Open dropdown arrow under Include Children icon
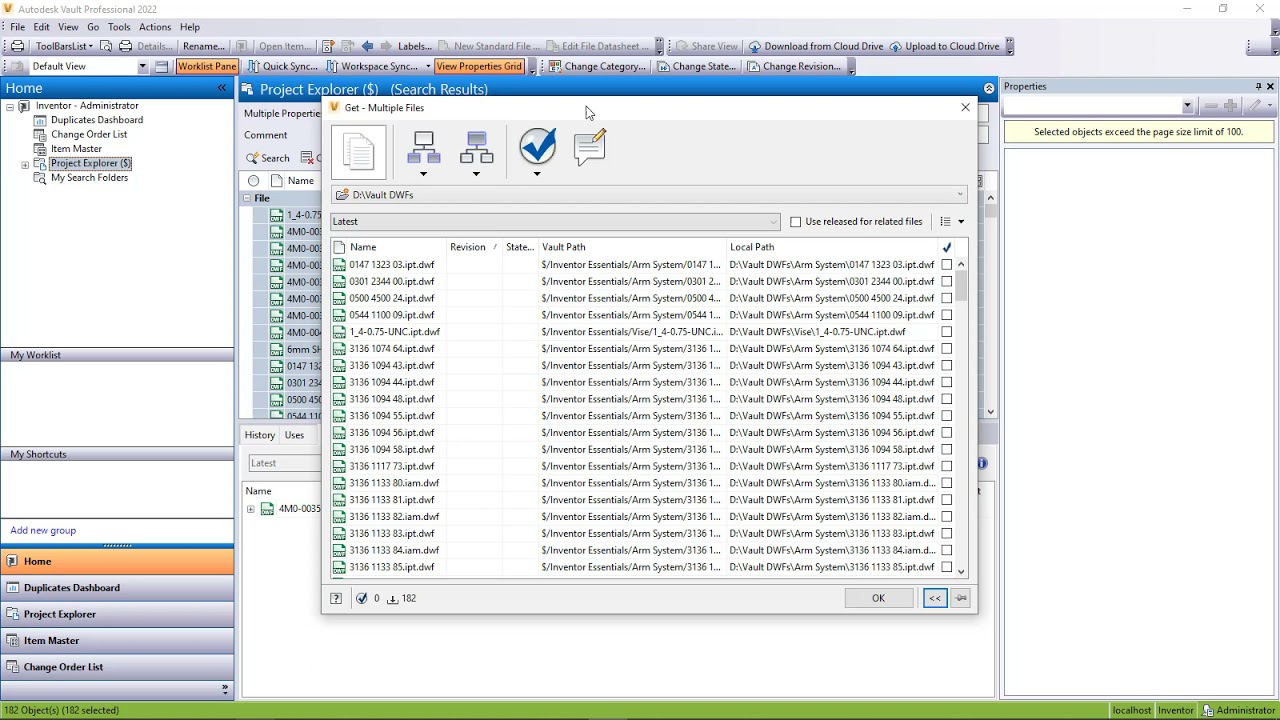Screen dimensions: 1280x720 tap(424, 174)
